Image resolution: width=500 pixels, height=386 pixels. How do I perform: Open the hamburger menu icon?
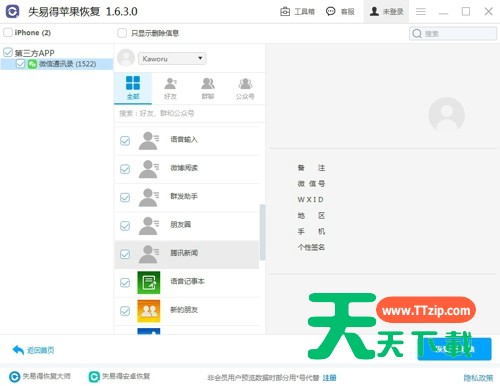pyautogui.click(x=421, y=12)
